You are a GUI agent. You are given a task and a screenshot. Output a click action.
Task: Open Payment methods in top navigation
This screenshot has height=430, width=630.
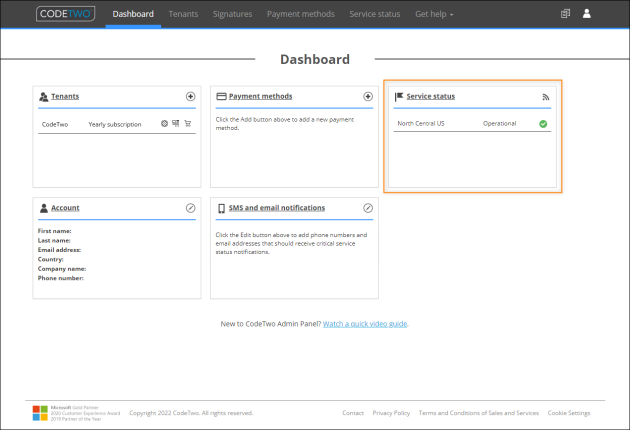[x=301, y=14]
